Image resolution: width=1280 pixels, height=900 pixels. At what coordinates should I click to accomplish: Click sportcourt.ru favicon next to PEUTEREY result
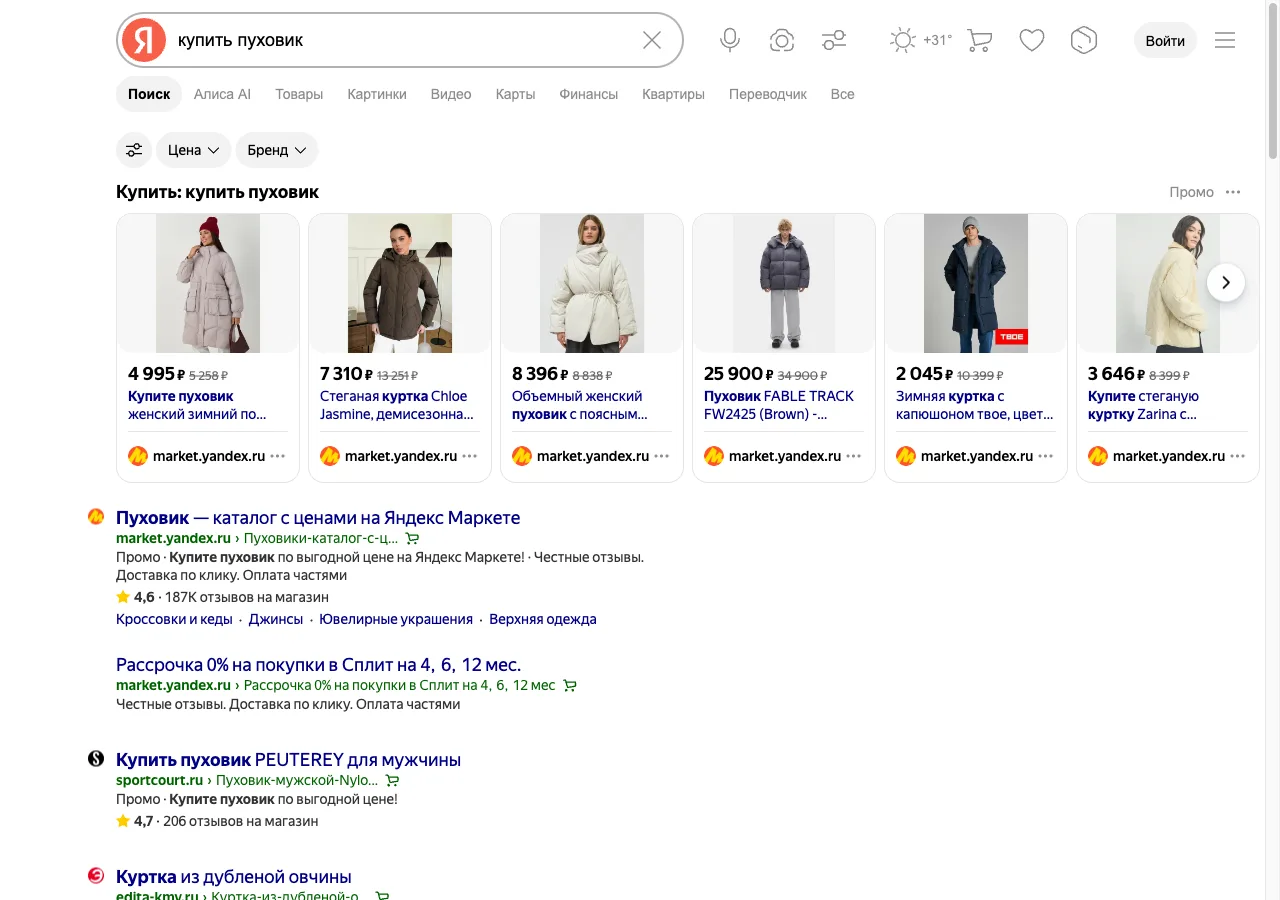(96, 759)
